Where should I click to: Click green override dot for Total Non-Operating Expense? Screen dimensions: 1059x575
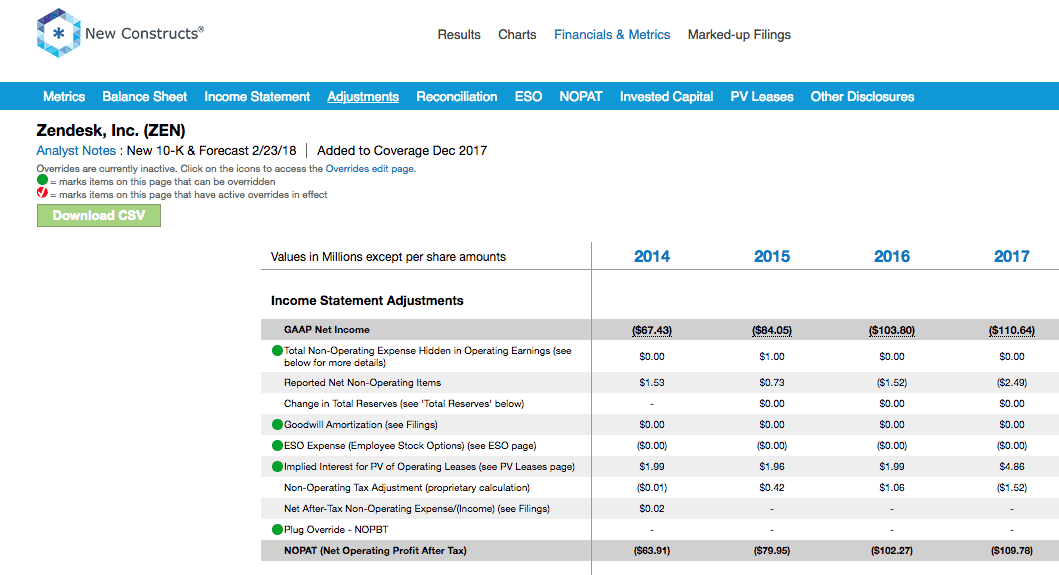click(277, 351)
